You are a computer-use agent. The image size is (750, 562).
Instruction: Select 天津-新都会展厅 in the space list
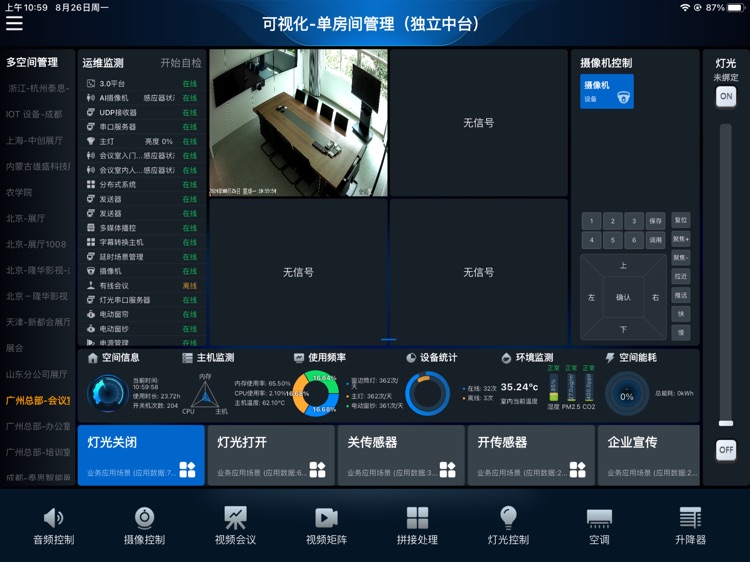(38, 322)
